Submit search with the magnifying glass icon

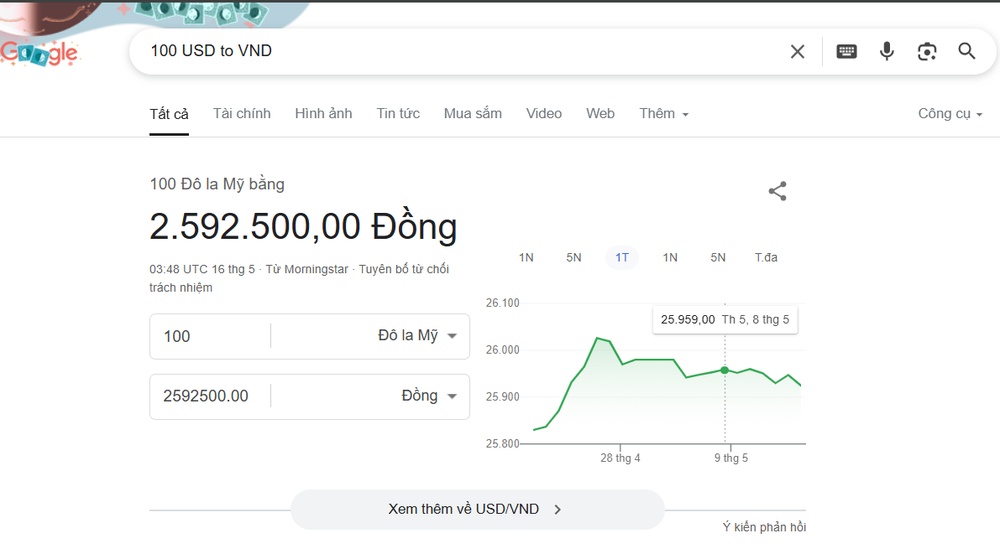[x=967, y=51]
